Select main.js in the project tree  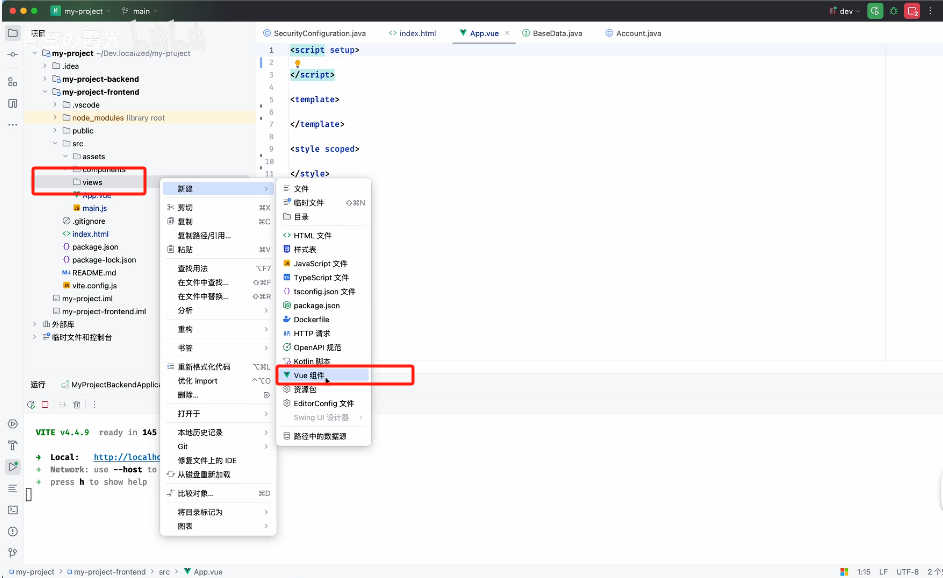click(x=90, y=208)
